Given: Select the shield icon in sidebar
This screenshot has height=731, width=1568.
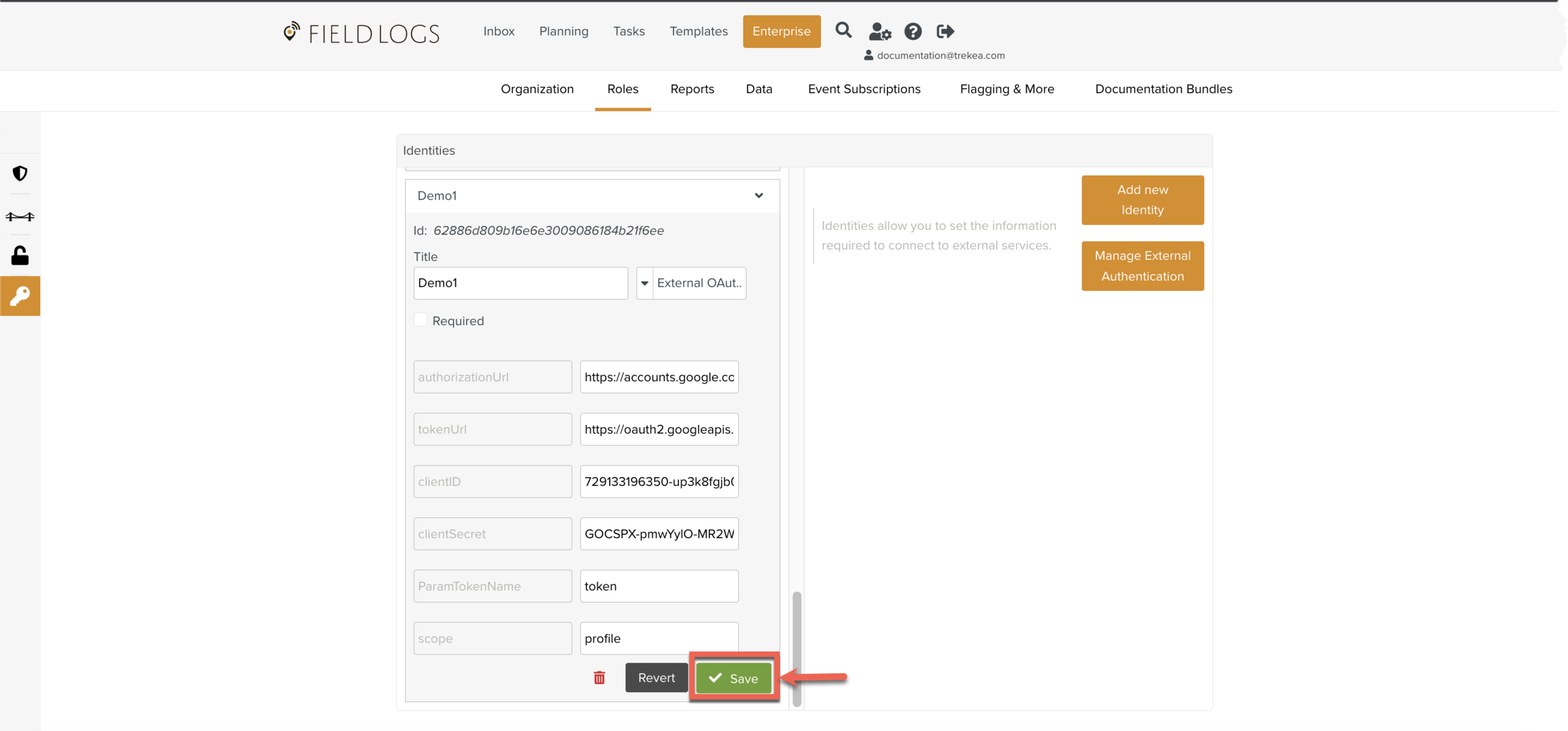Looking at the screenshot, I should 20,173.
